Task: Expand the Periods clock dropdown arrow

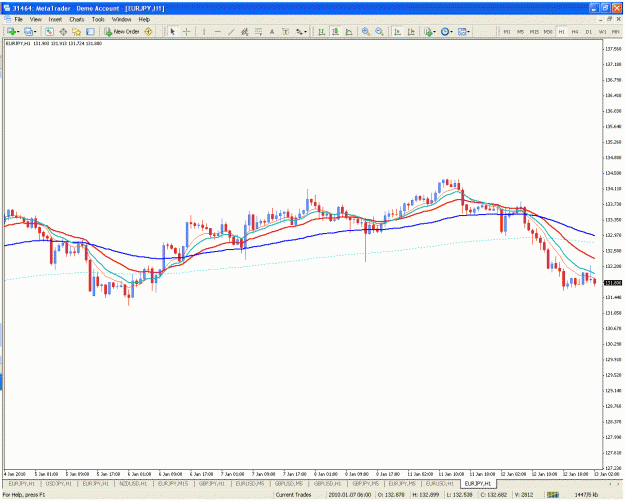Action: [x=452, y=31]
